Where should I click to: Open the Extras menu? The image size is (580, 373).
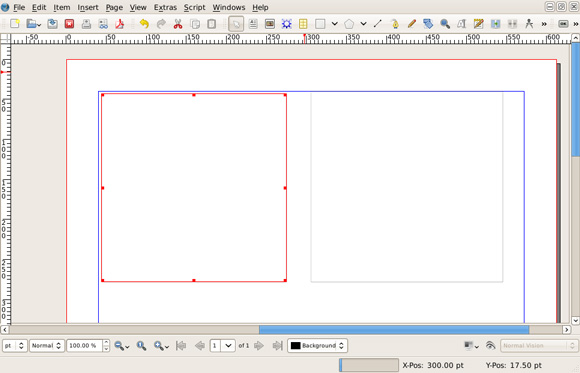click(x=165, y=7)
